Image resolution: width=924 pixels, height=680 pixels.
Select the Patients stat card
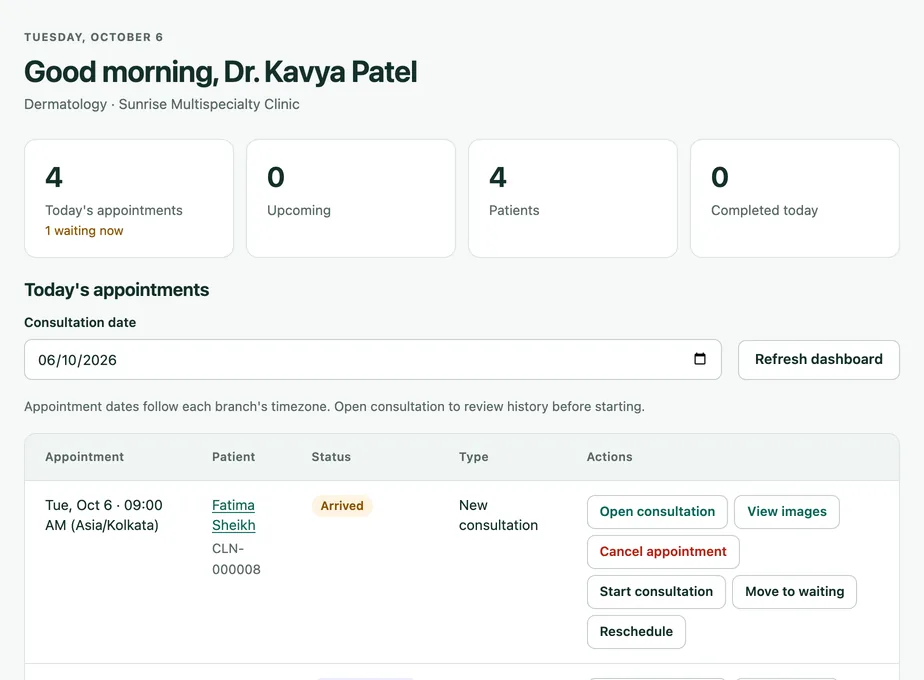pyautogui.click(x=573, y=199)
